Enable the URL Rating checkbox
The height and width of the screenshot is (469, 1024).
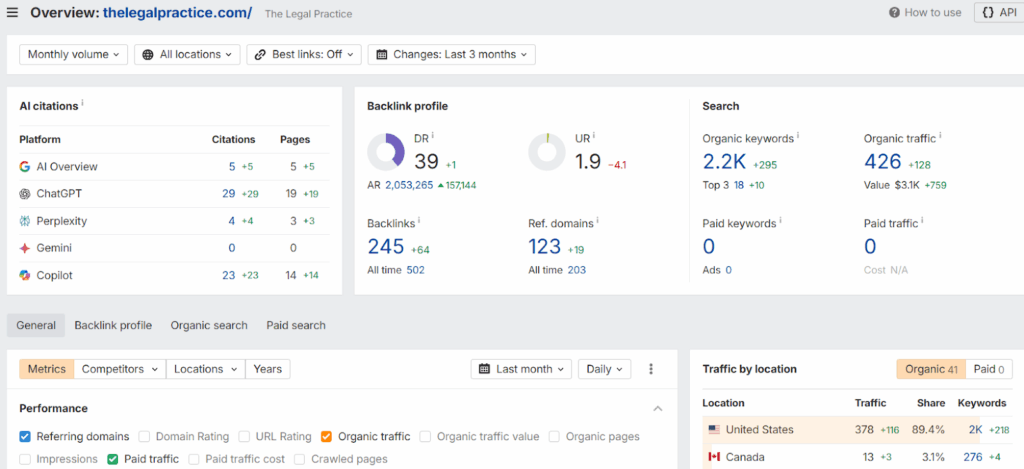click(244, 436)
